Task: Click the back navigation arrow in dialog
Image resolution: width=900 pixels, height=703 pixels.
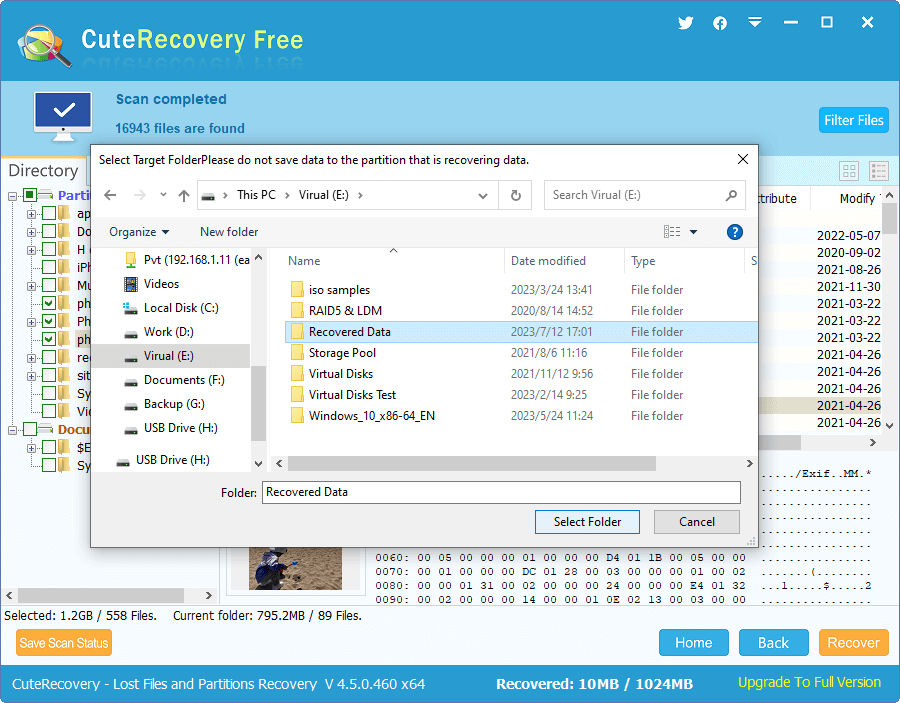Action: click(x=111, y=196)
